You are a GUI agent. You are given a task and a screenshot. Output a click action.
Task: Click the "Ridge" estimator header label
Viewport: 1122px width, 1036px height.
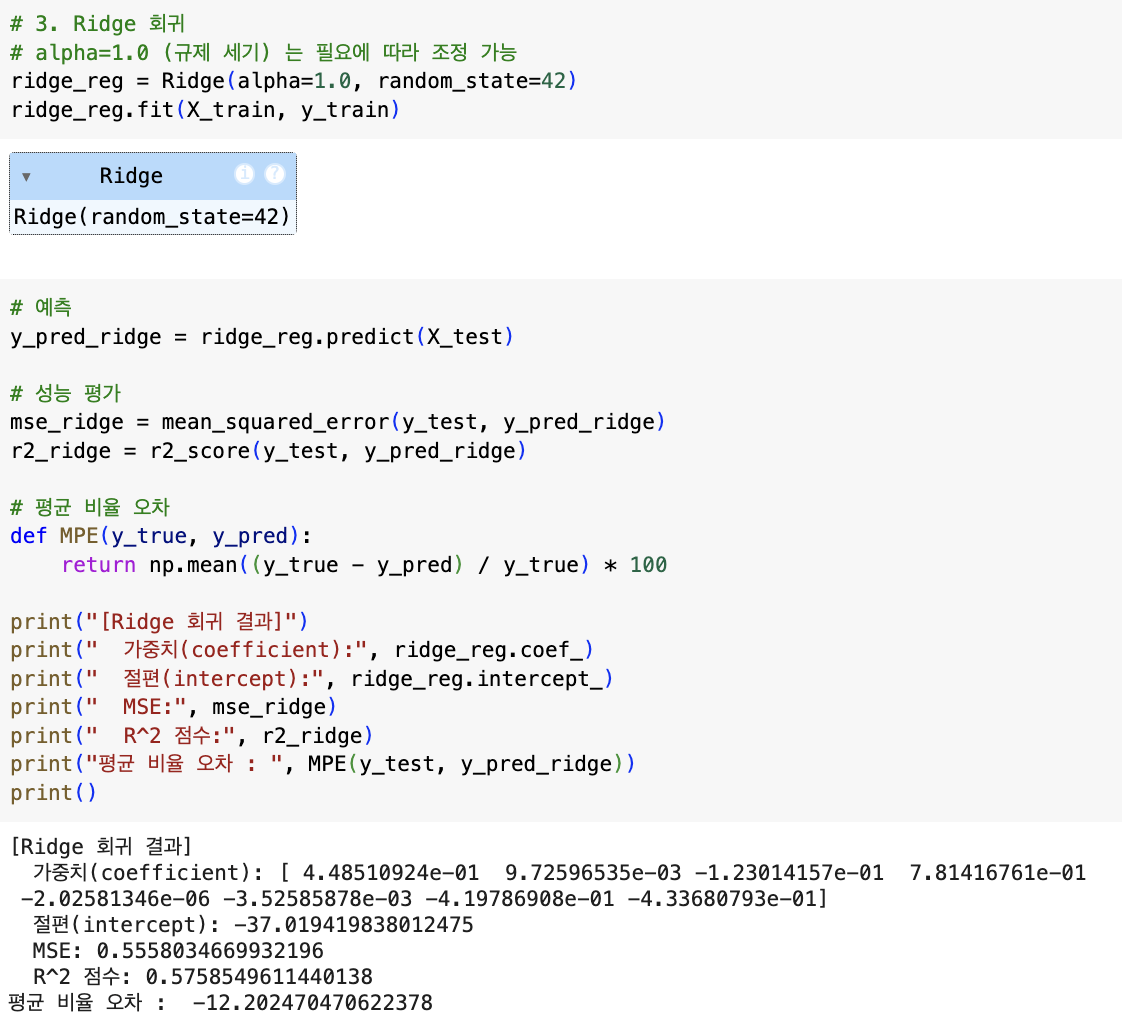[x=131, y=176]
